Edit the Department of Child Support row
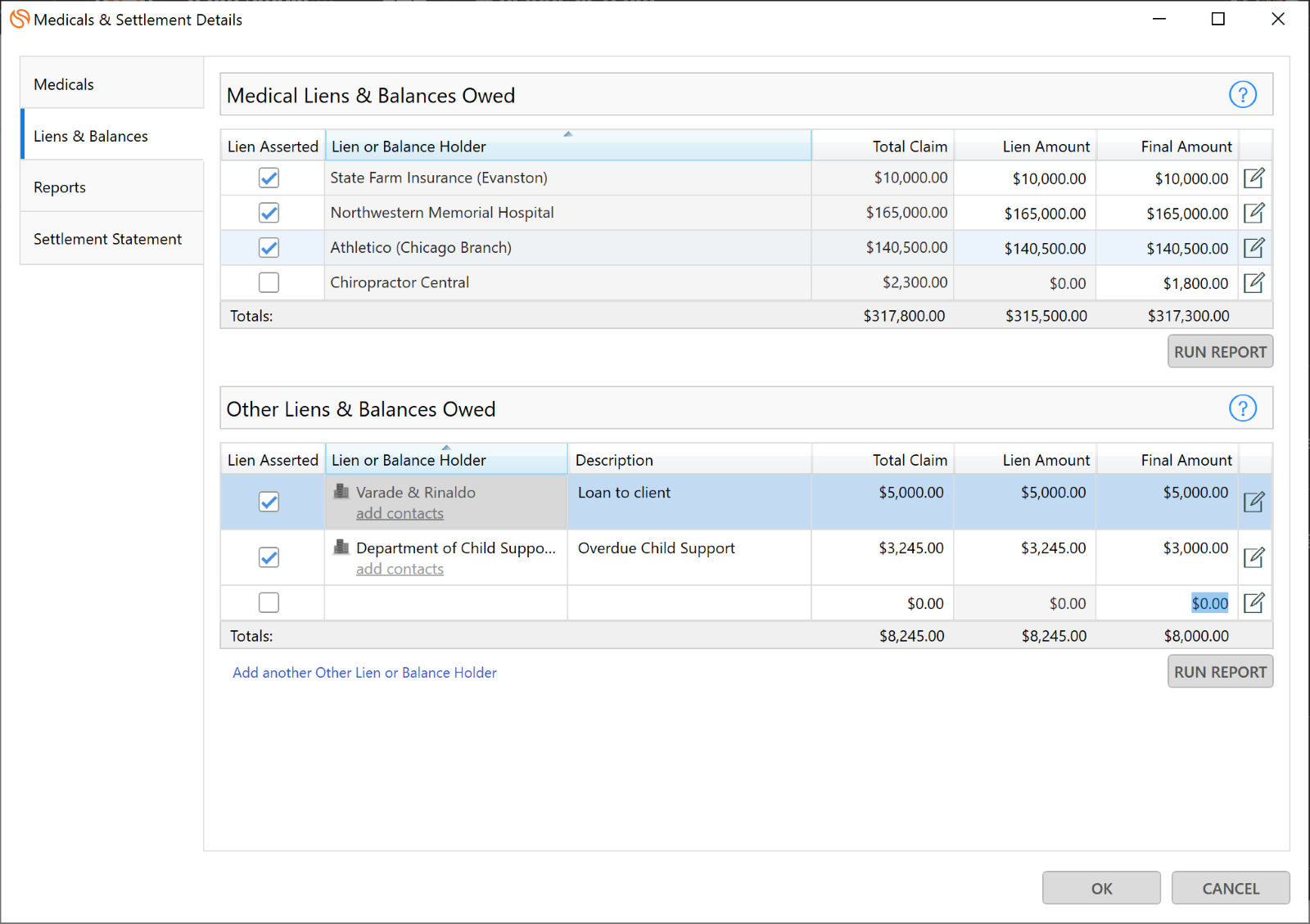 tap(1254, 557)
